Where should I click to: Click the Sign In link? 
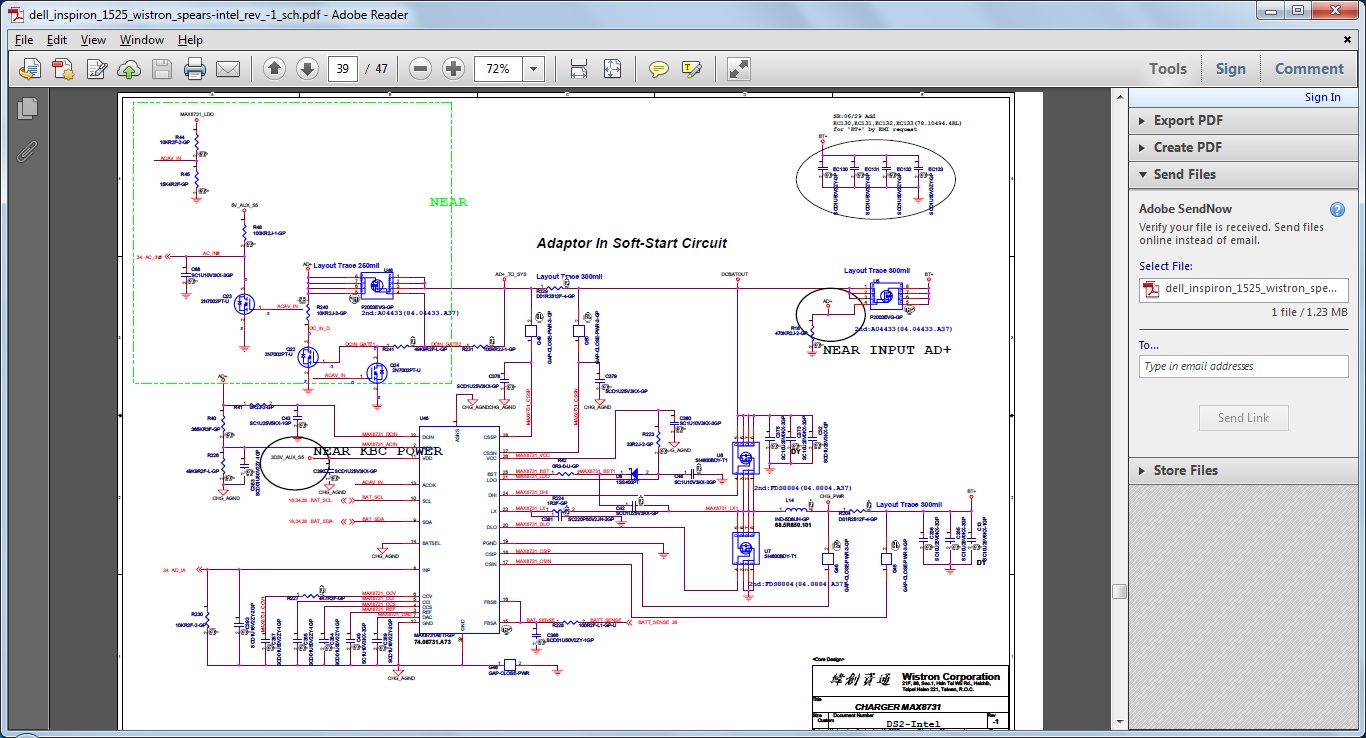(x=1322, y=97)
